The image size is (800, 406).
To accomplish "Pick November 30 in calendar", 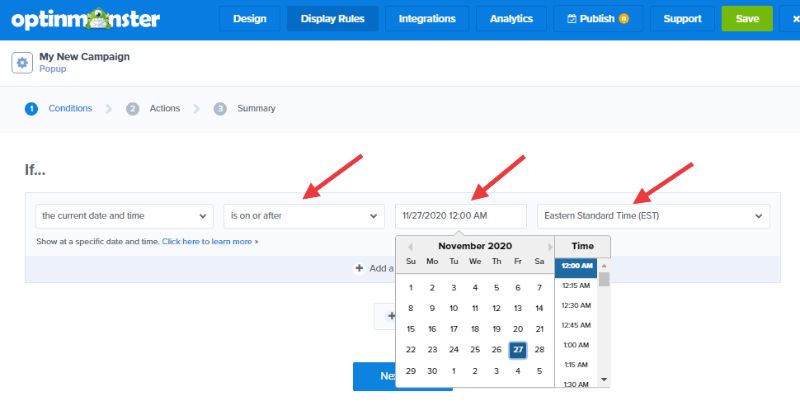I will click(432, 371).
